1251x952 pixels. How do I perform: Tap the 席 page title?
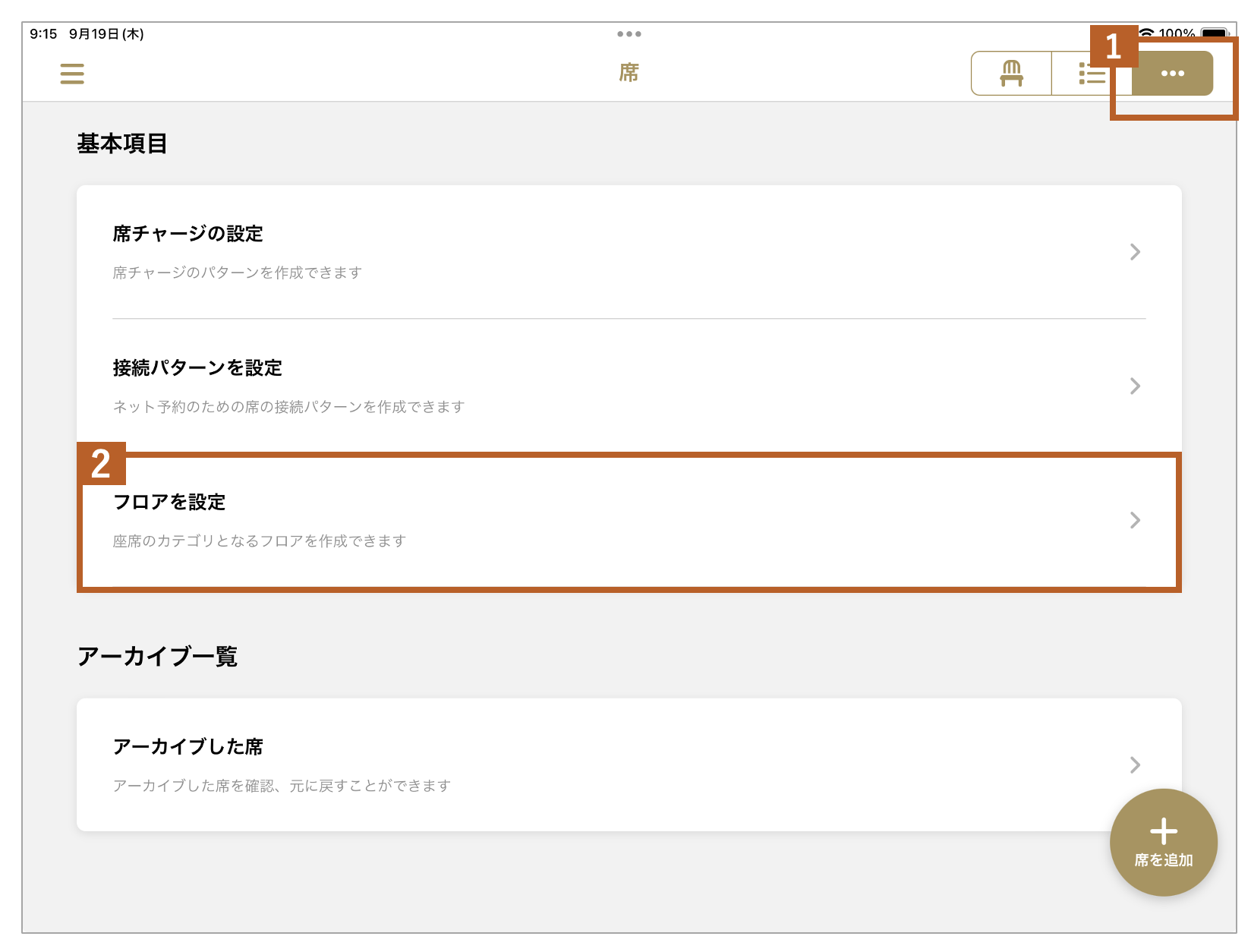pyautogui.click(x=629, y=73)
